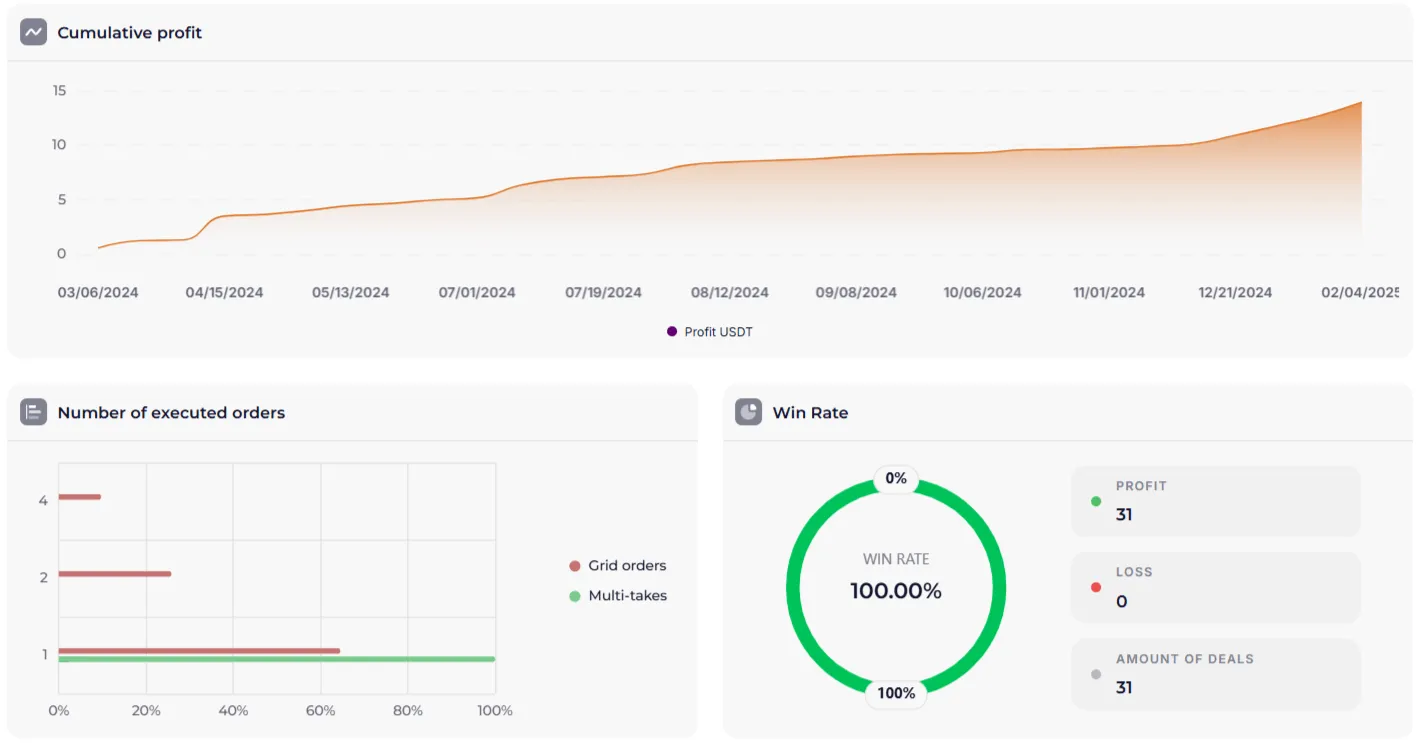Click the Win Rate pie icon
The height and width of the screenshot is (743, 1417).
748,412
